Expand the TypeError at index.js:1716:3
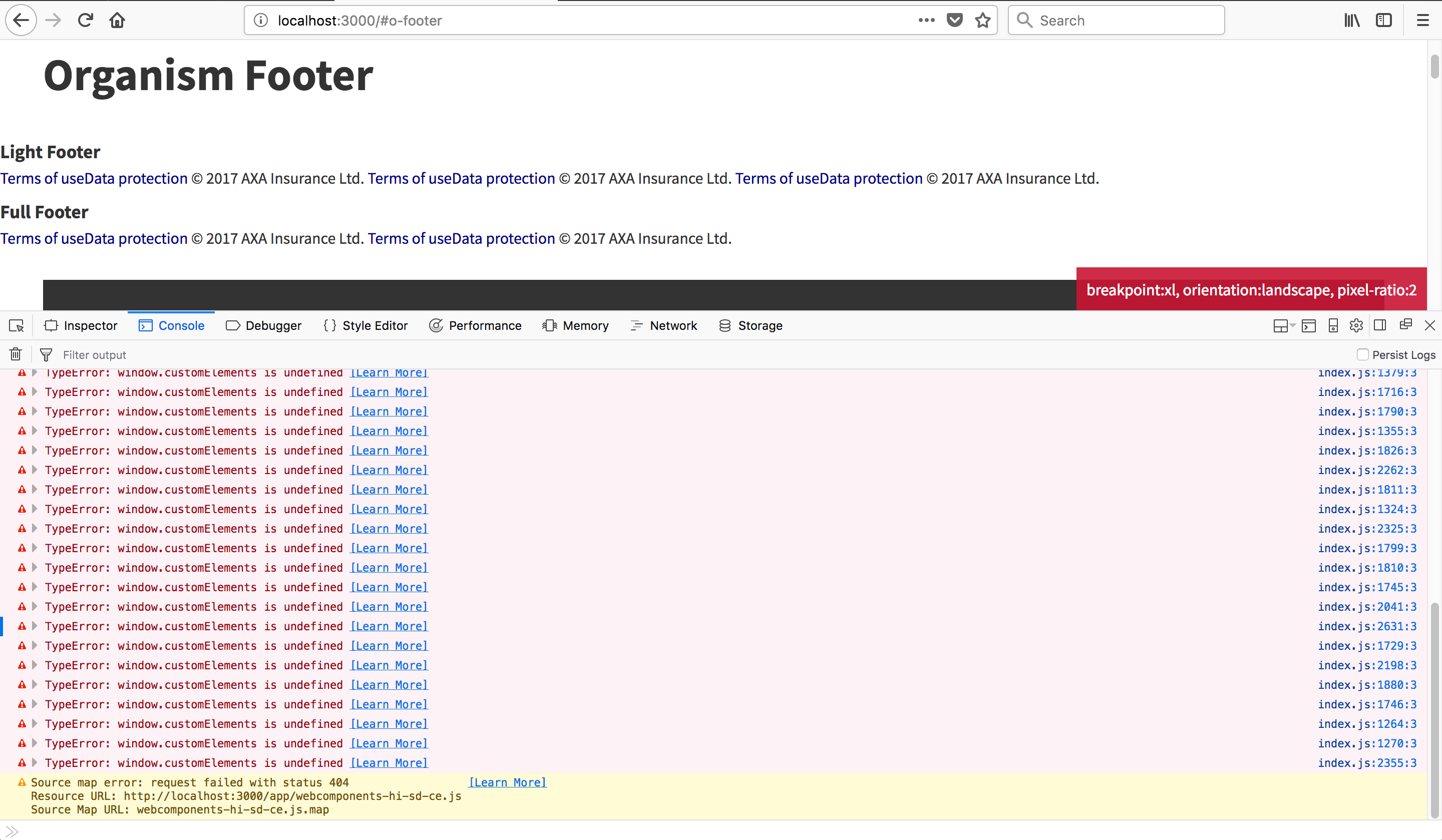 (x=35, y=392)
